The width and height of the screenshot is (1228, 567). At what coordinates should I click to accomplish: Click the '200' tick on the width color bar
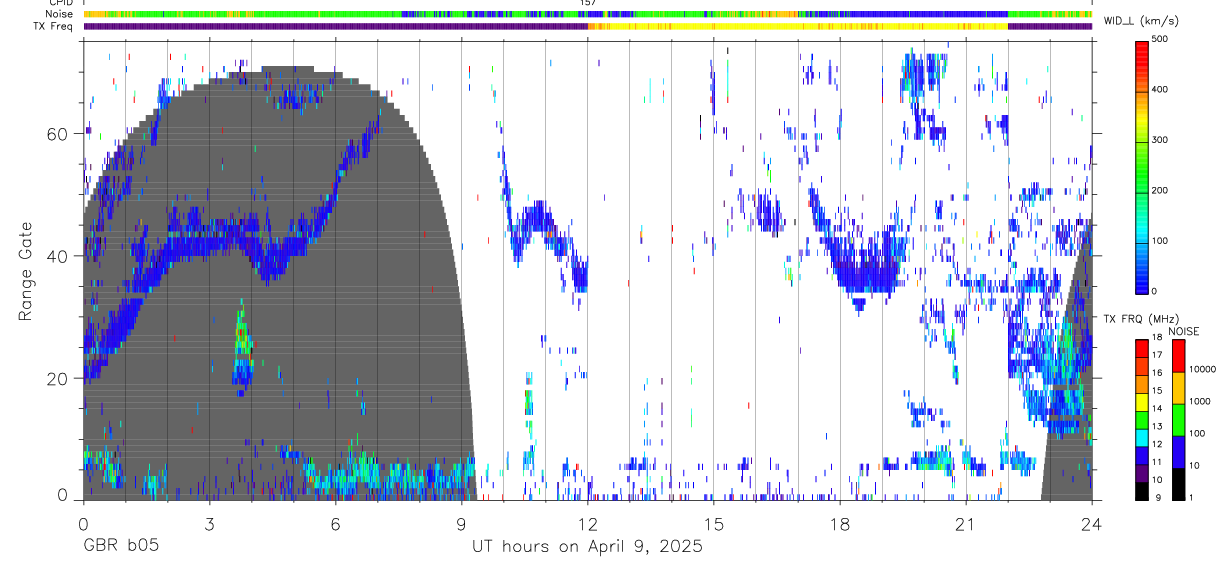point(1162,190)
